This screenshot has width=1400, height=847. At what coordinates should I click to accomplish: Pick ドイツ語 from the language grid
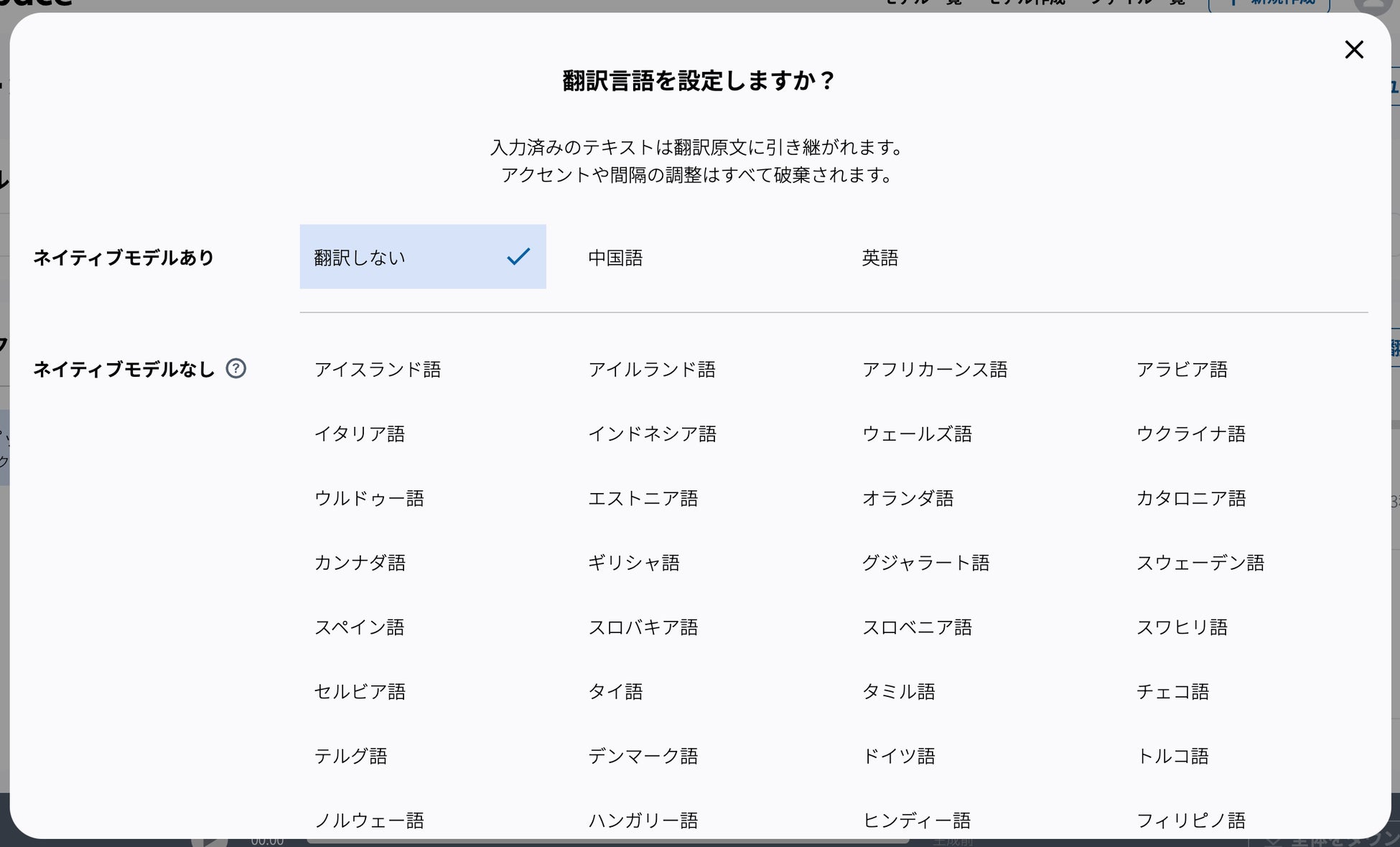coord(898,756)
